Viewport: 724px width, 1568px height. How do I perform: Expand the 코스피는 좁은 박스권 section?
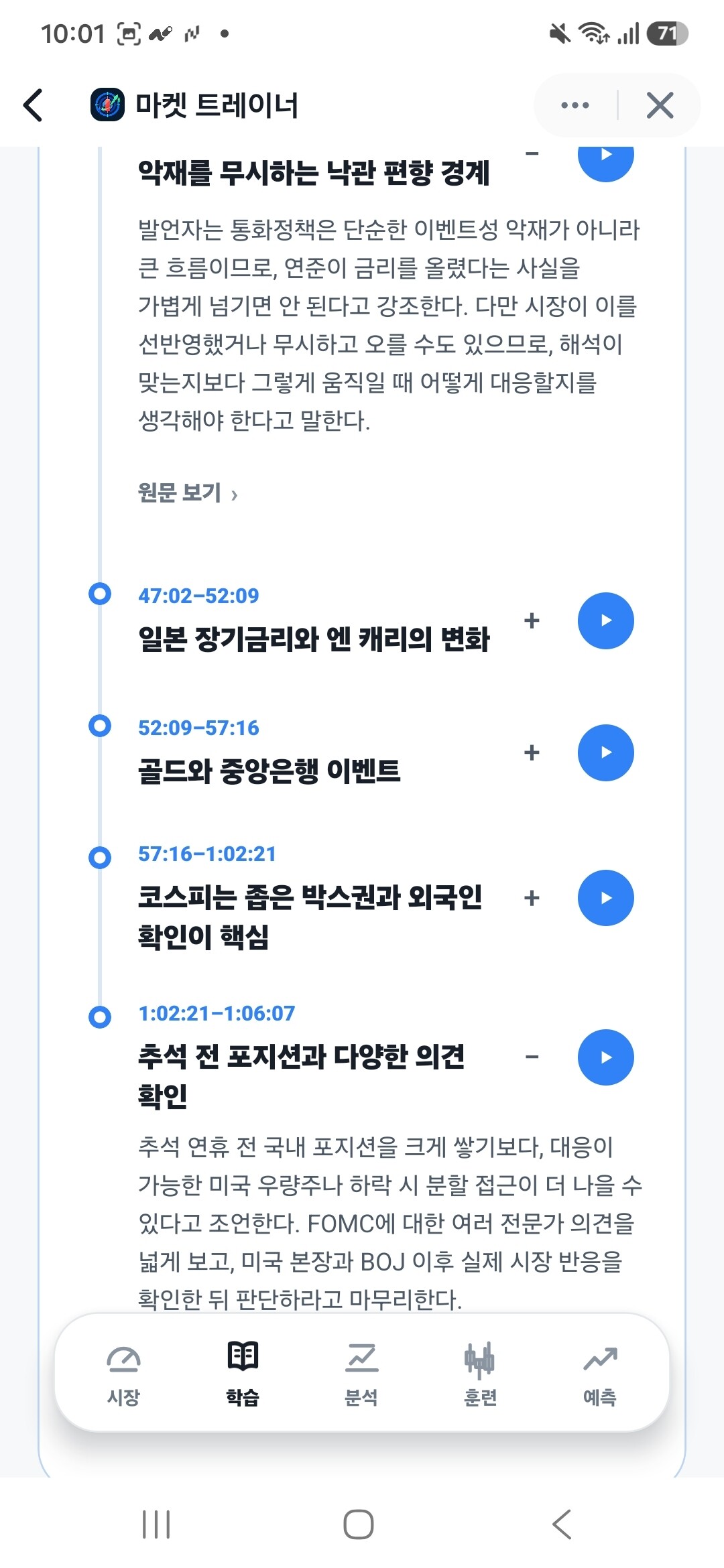pyautogui.click(x=532, y=898)
